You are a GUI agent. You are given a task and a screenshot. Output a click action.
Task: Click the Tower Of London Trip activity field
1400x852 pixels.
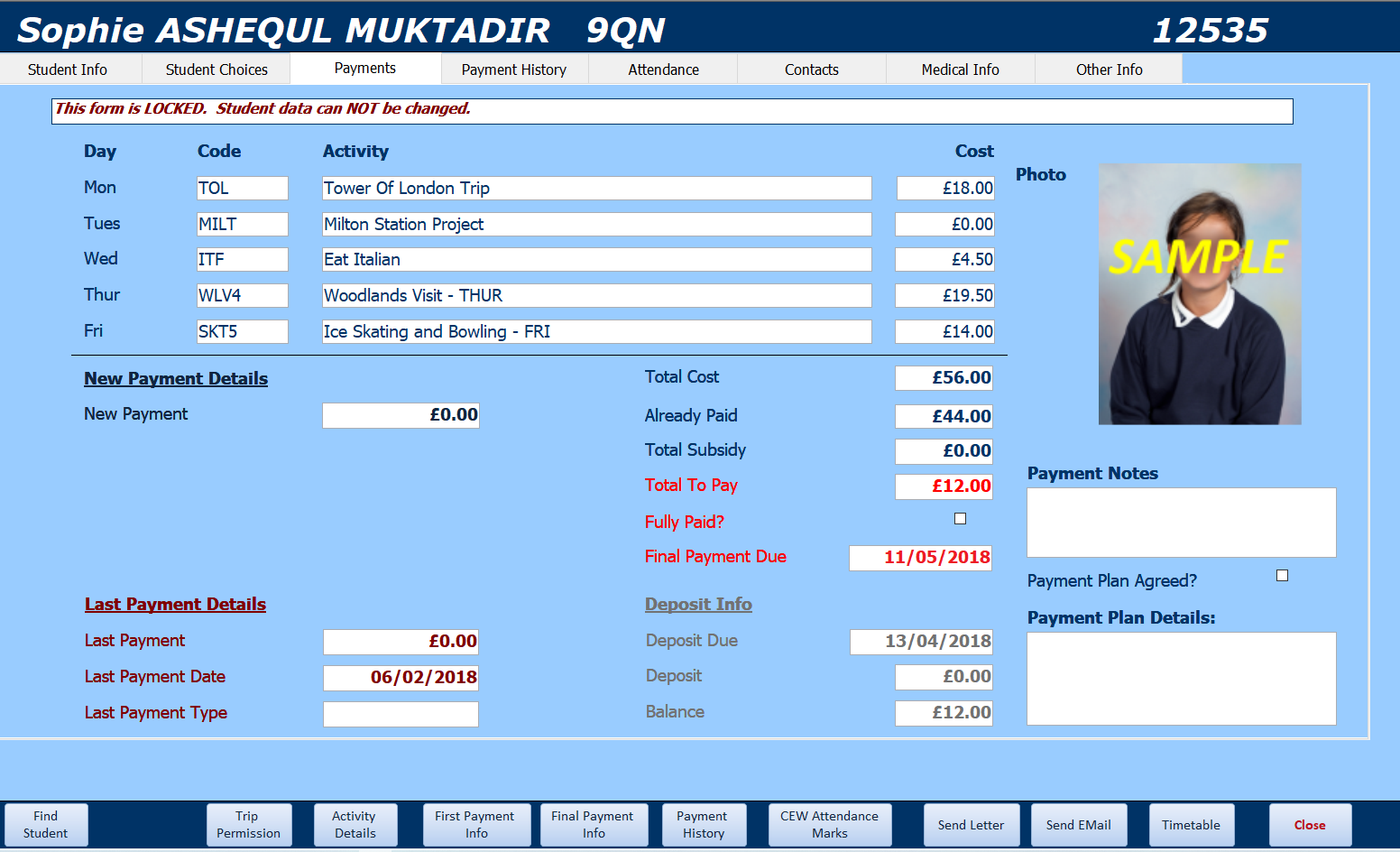597,188
